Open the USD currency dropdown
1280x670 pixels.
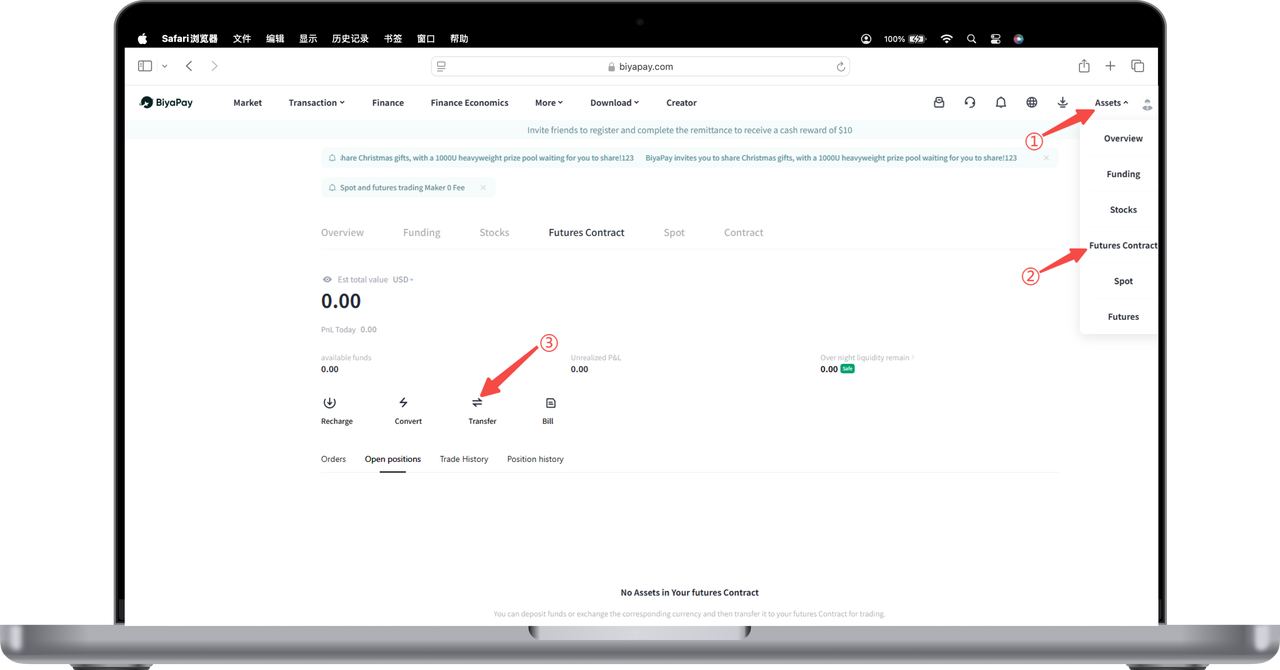coord(403,280)
